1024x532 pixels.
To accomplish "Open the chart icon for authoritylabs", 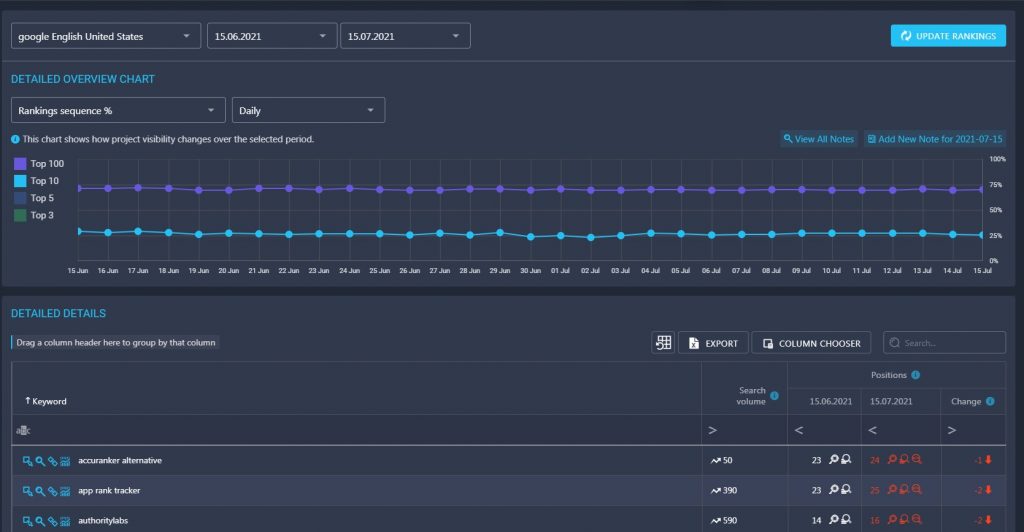I will (65, 521).
